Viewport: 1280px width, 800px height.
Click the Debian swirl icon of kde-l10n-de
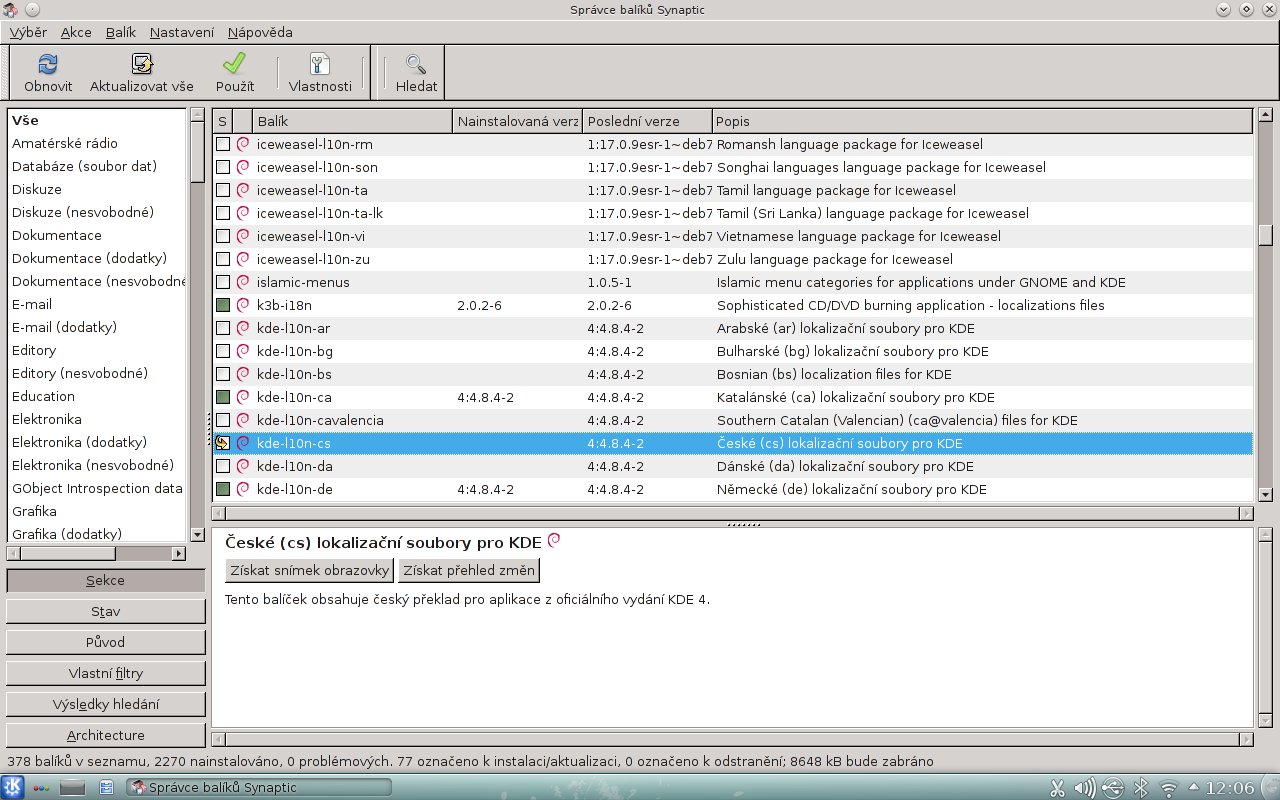(x=242, y=489)
